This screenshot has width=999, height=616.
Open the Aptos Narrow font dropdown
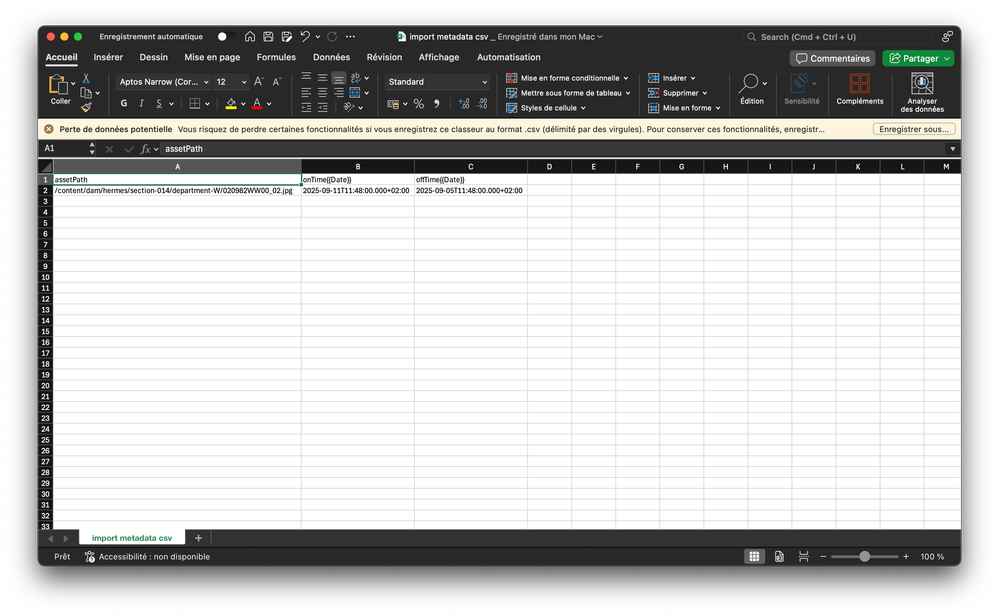(x=164, y=82)
